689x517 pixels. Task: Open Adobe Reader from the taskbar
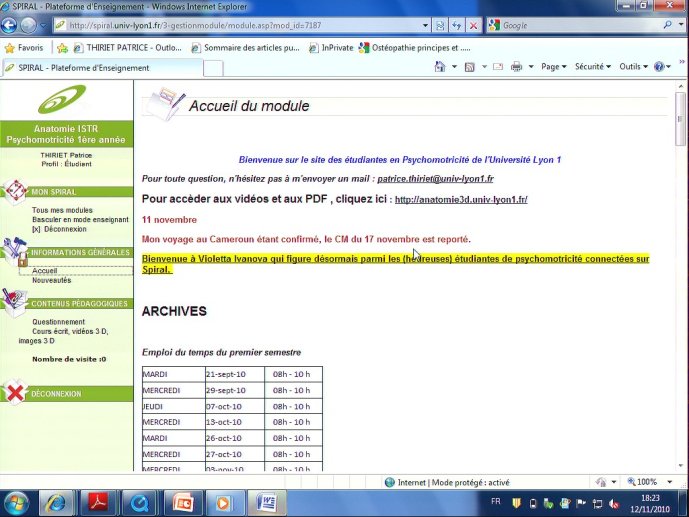pyautogui.click(x=98, y=503)
